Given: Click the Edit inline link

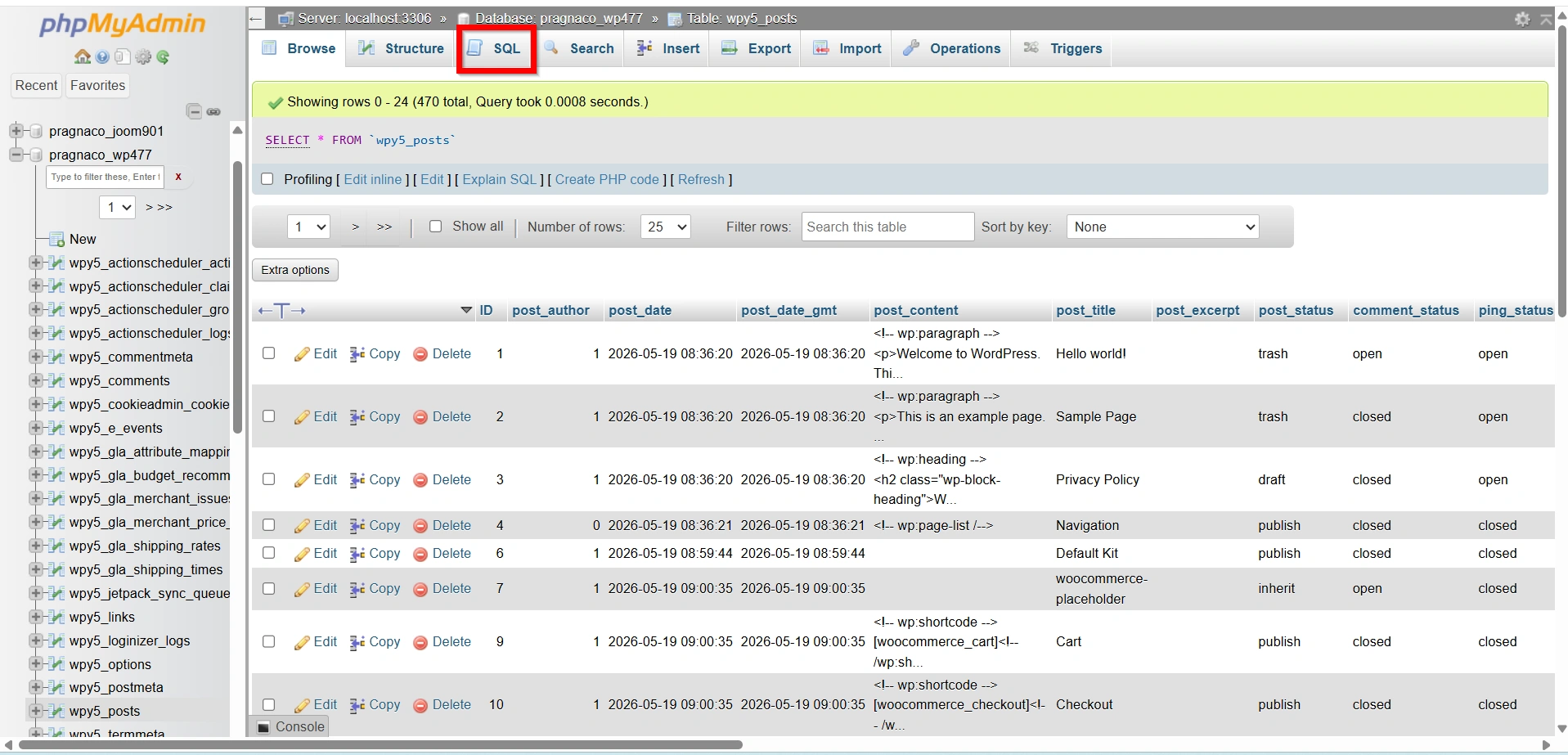Looking at the screenshot, I should [x=373, y=179].
